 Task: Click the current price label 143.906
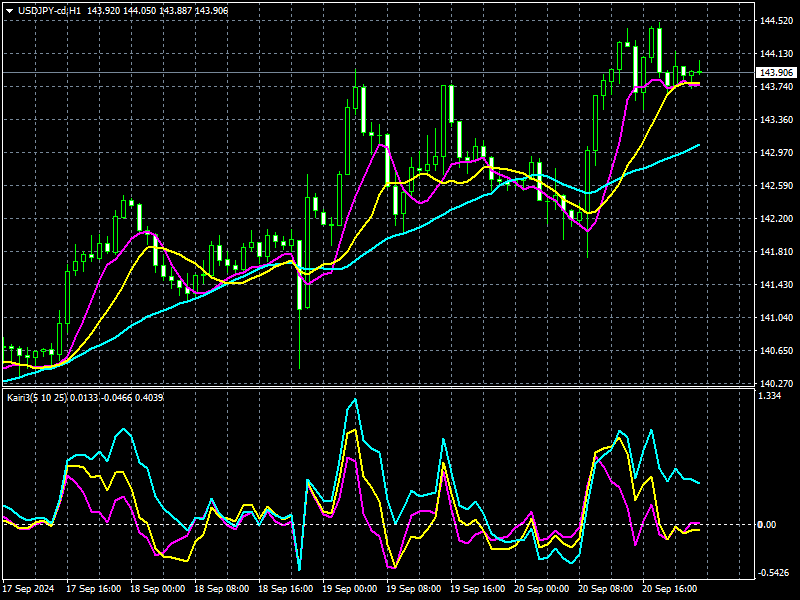pos(777,73)
